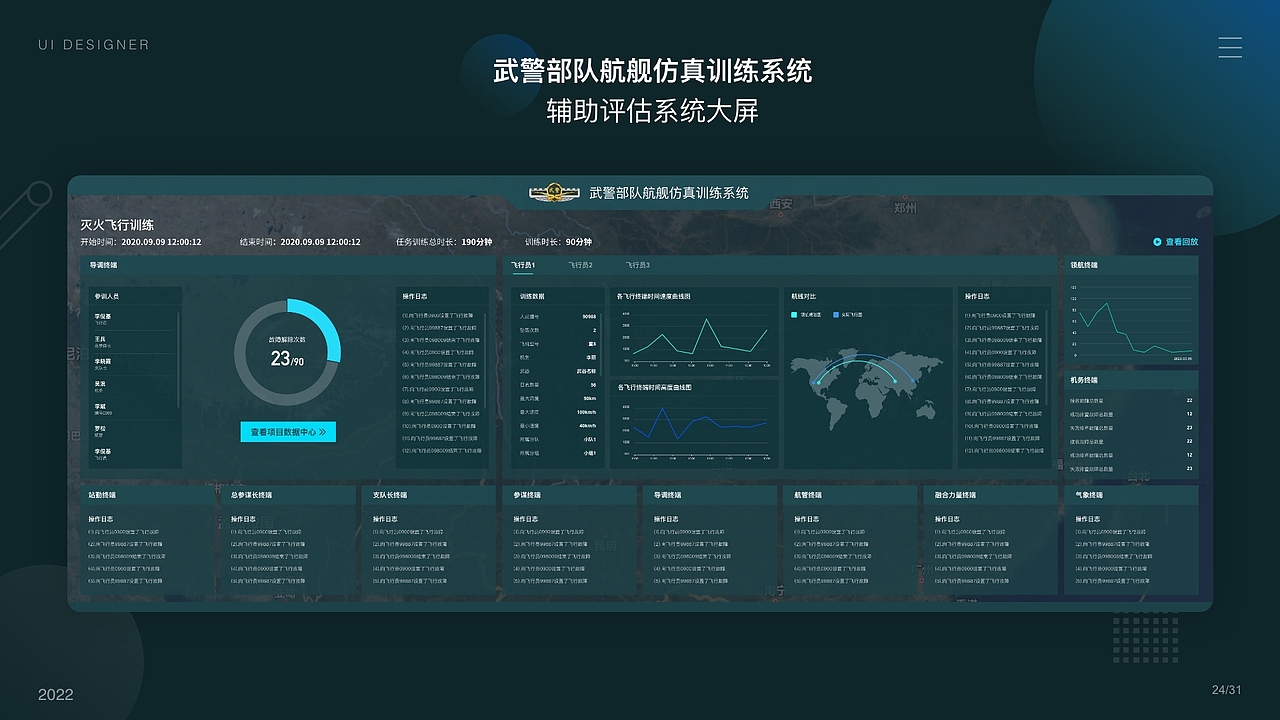Click 查看项目数据中心 button

[288, 432]
